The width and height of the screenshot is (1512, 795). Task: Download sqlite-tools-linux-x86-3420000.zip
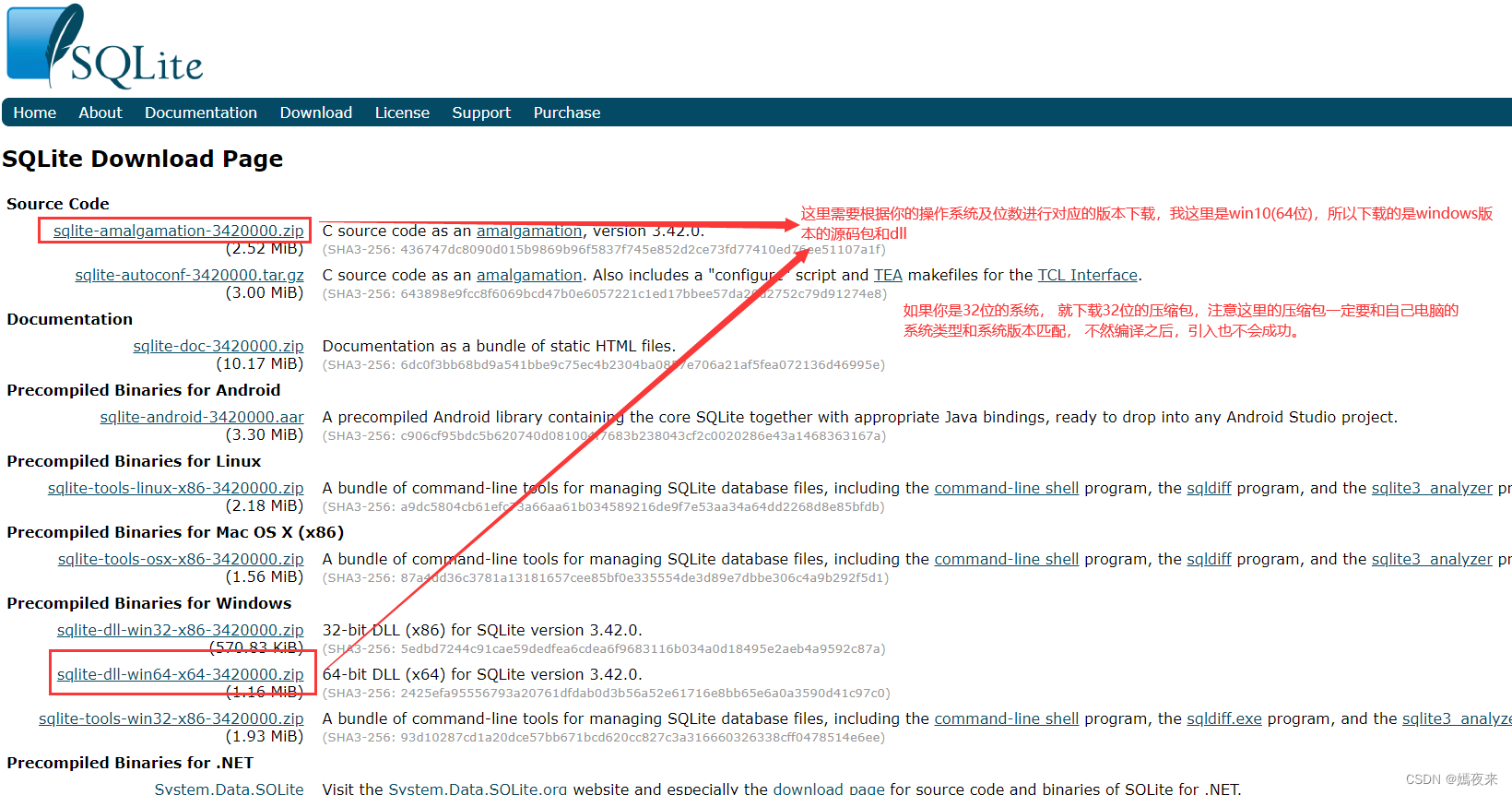pyautogui.click(x=176, y=488)
